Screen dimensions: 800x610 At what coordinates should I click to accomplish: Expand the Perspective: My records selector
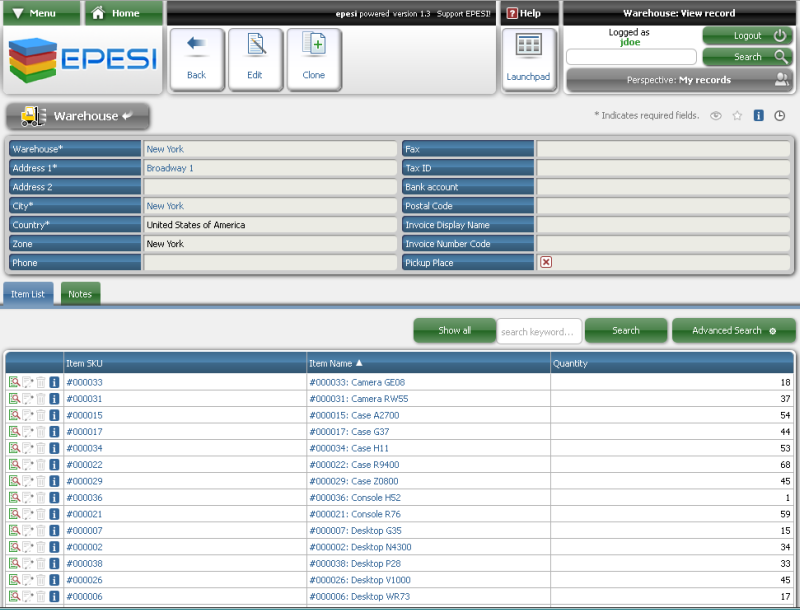[679, 80]
